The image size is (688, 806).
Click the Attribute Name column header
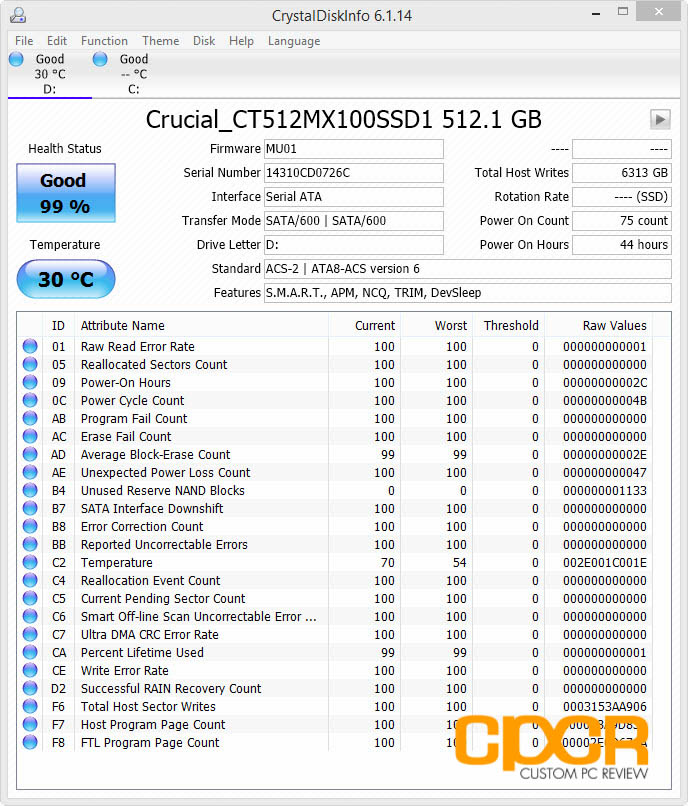(x=202, y=325)
